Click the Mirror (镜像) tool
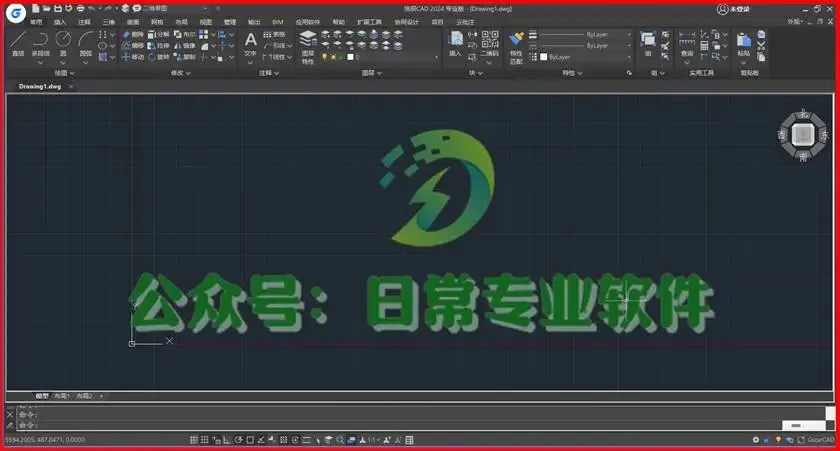 (185, 46)
